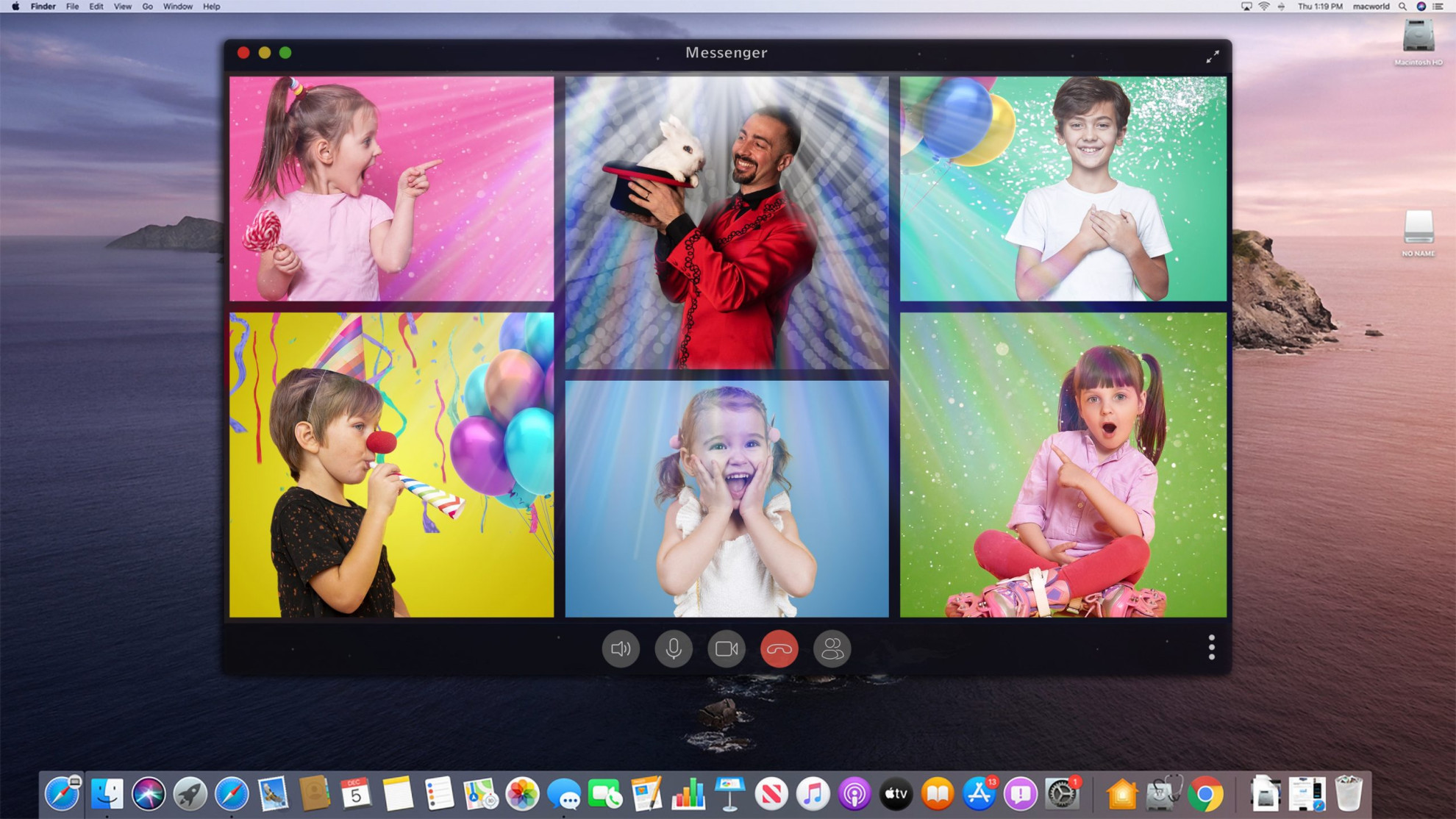Open Google Chrome in the Dock
Screen dimensions: 1456x819
[1206, 794]
